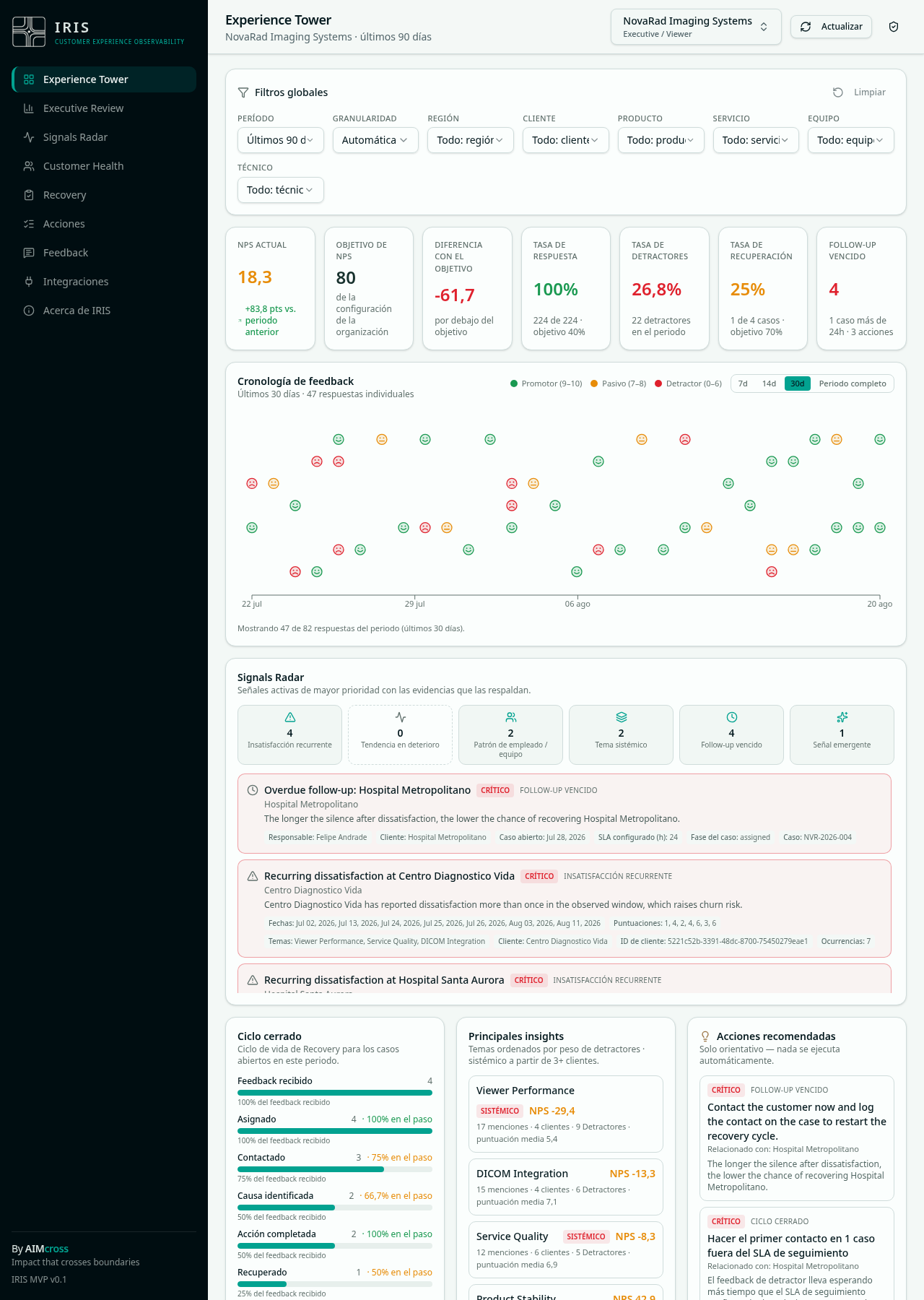The height and width of the screenshot is (1300, 924).
Task: Select the 30d timeline range
Action: pyautogui.click(x=798, y=383)
